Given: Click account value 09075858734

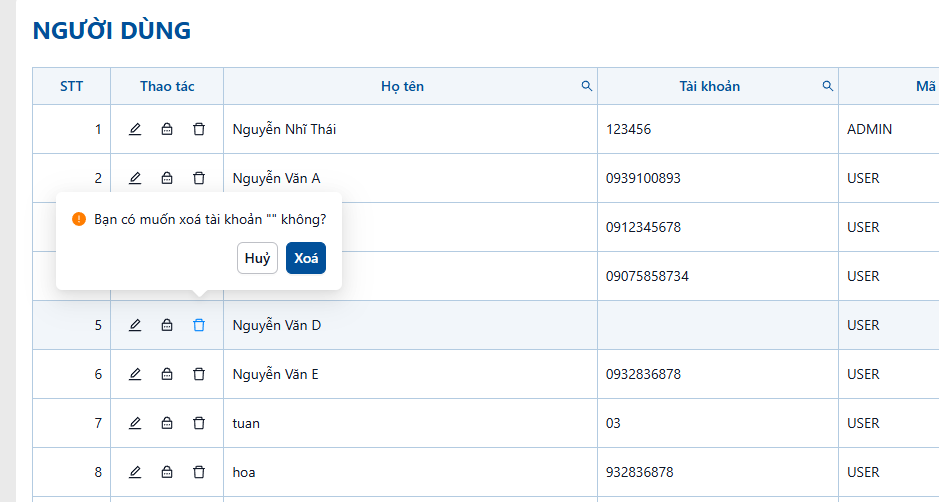Looking at the screenshot, I should (647, 276).
